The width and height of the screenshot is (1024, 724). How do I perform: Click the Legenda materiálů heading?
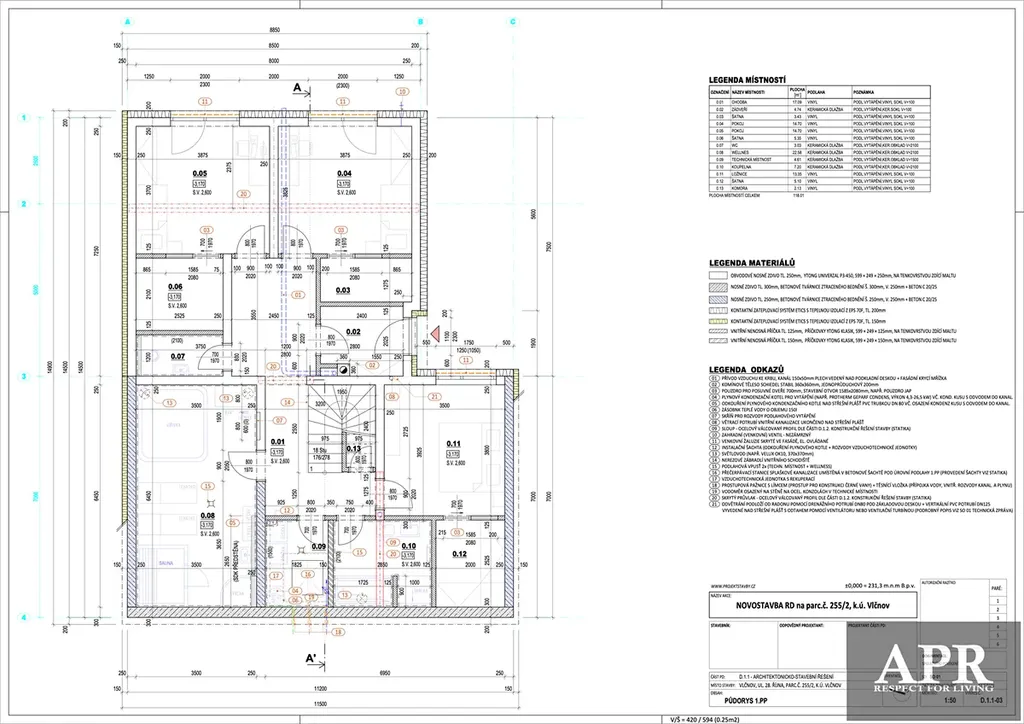(751, 261)
